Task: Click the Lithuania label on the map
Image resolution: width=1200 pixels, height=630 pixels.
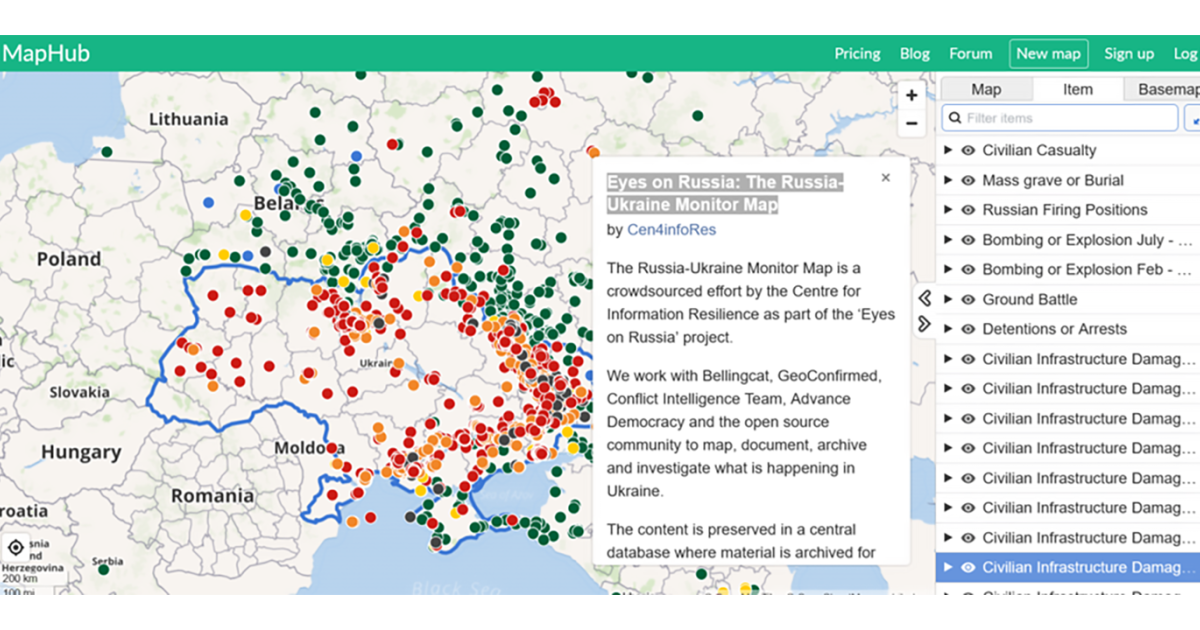Action: pos(189,119)
